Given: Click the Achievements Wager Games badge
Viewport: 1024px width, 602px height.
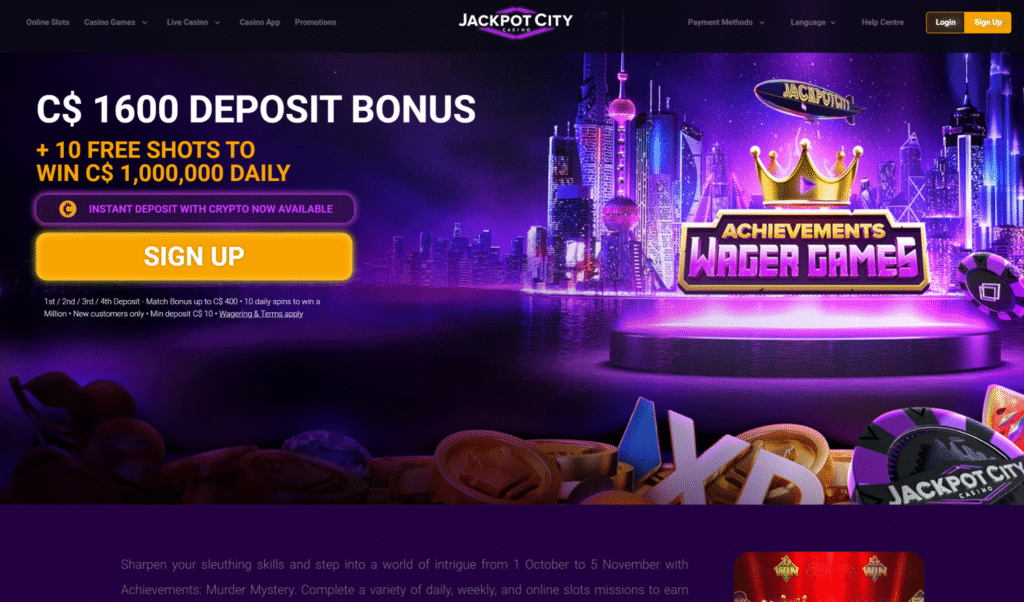Looking at the screenshot, I should coord(804,251).
